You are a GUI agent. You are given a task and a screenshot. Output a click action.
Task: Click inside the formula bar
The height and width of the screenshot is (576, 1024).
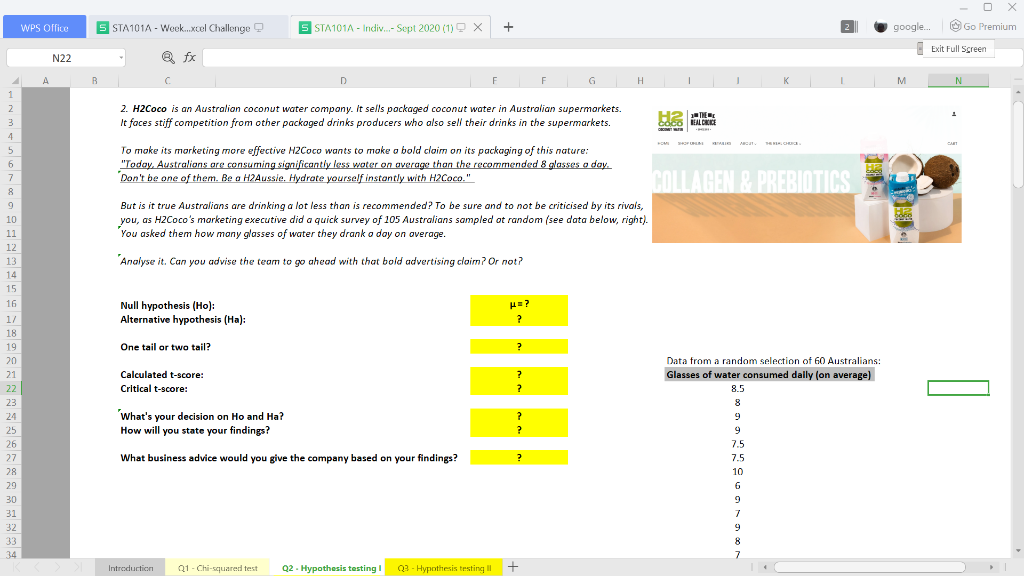click(x=400, y=57)
